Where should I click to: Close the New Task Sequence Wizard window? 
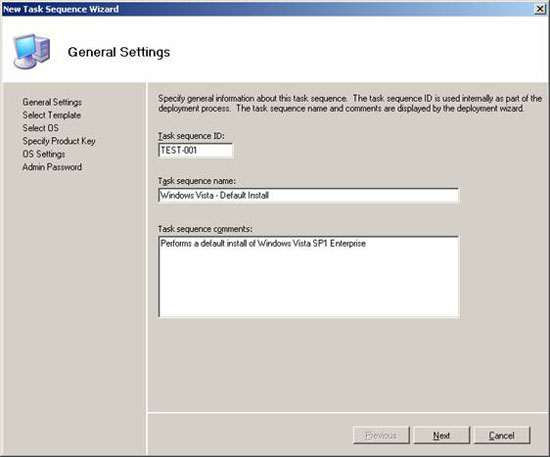[x=539, y=9]
